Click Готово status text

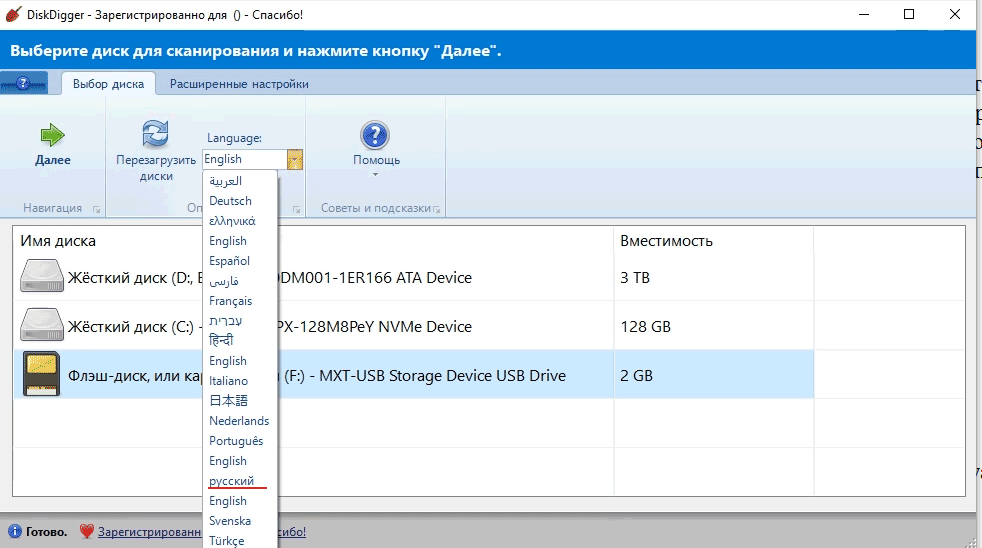tap(46, 532)
